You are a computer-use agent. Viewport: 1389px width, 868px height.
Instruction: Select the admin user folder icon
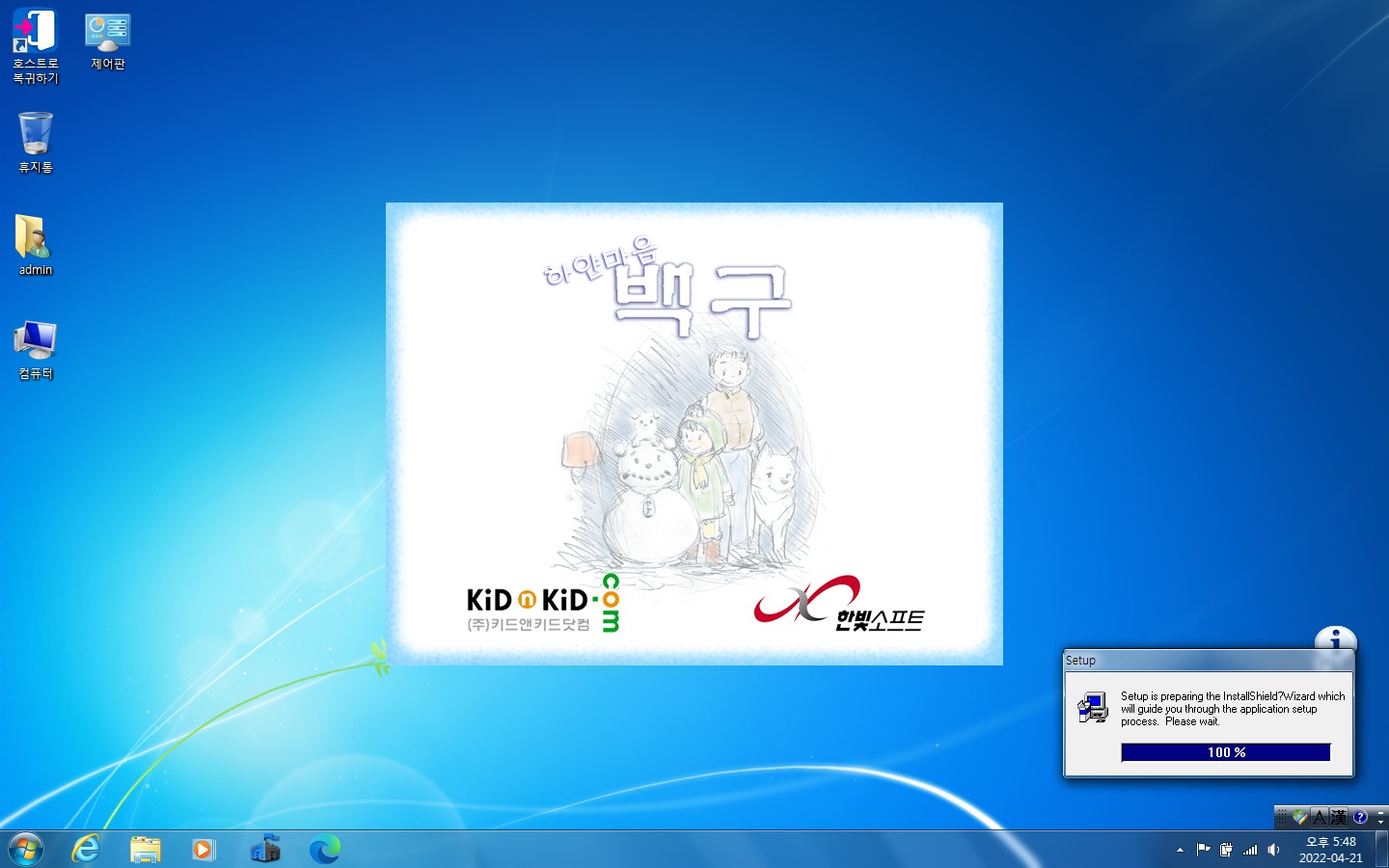36,245
